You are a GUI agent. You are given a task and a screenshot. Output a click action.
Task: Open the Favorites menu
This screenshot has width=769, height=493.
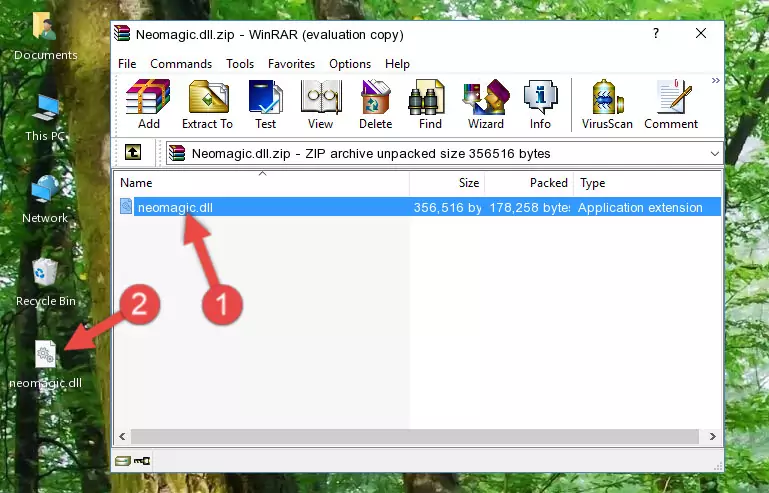pyautogui.click(x=291, y=64)
